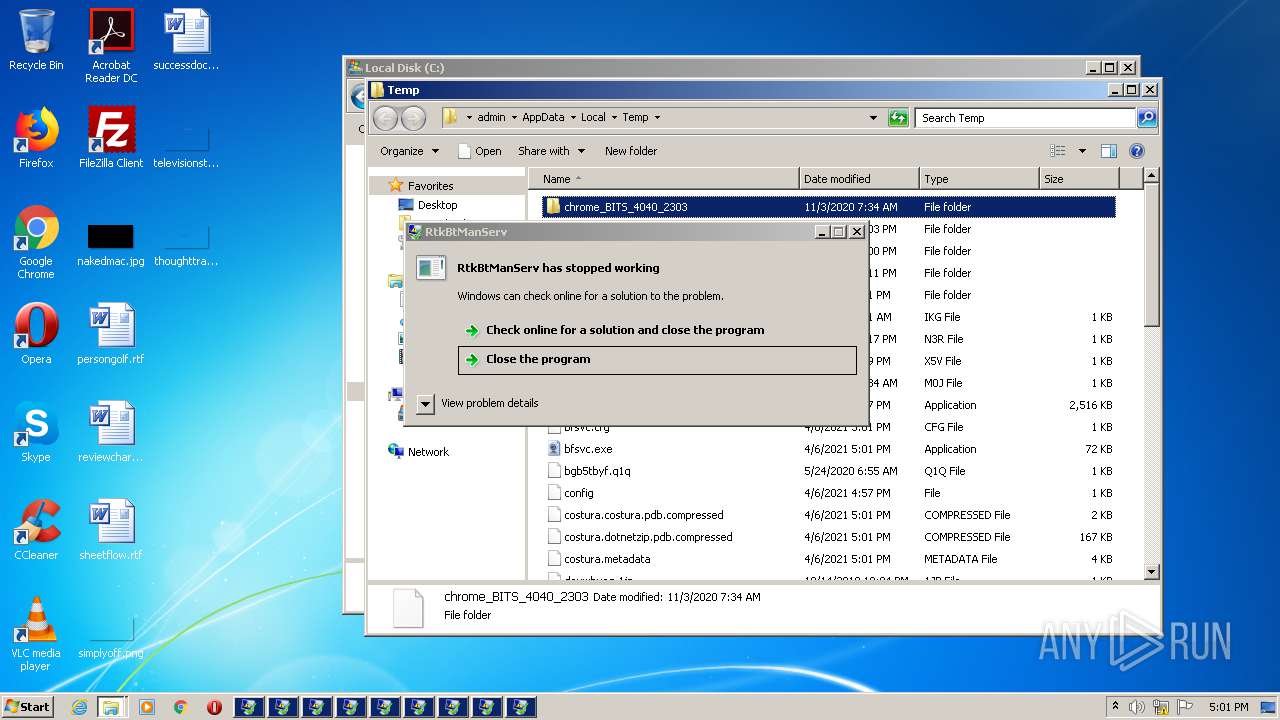This screenshot has height=720, width=1280.
Task: Click Close the program option
Action: pyautogui.click(x=657, y=360)
